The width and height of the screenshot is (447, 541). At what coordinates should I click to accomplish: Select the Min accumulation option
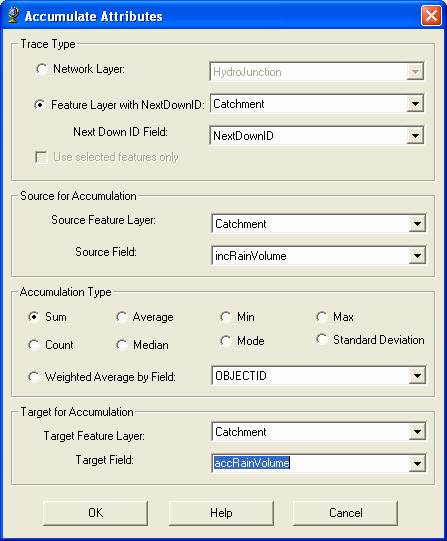pos(226,316)
